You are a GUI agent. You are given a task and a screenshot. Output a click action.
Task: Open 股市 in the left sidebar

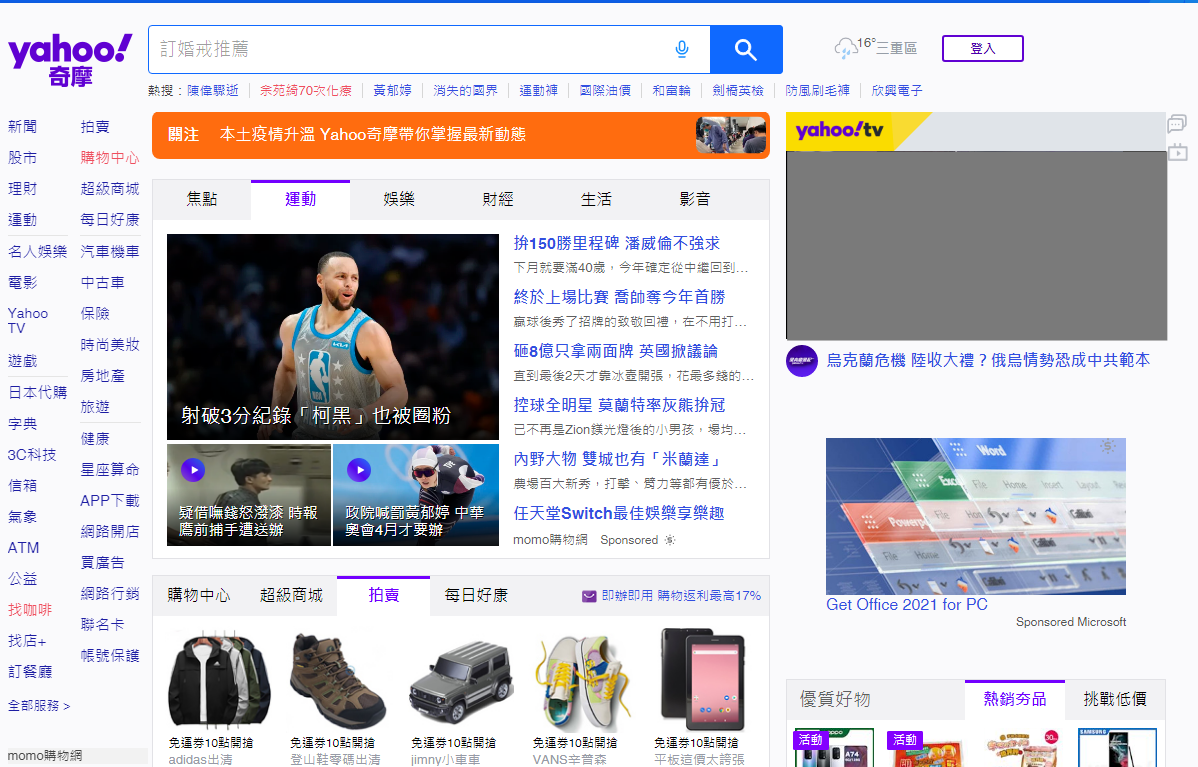22,158
